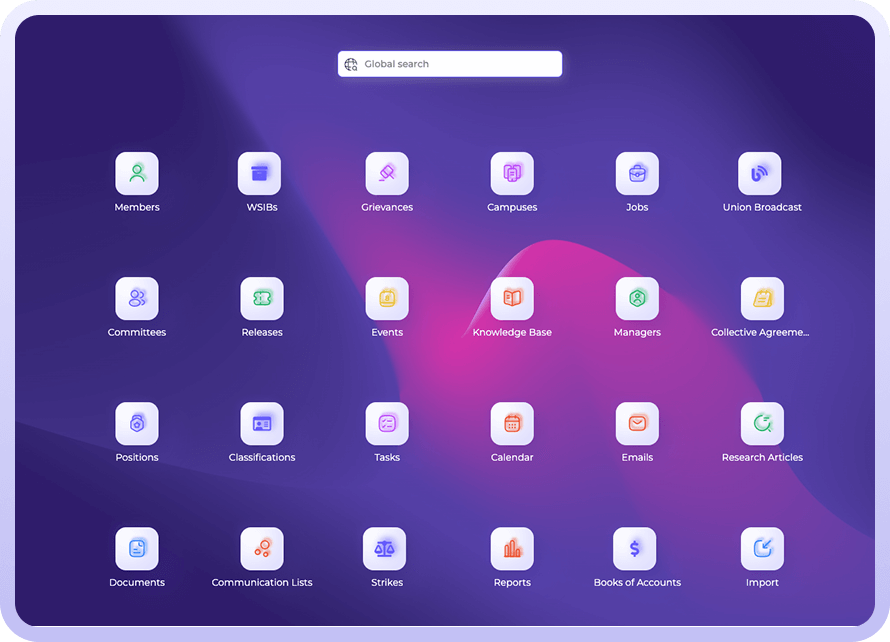Open the Emails envelope icon
The width and height of the screenshot is (890, 642).
click(x=637, y=424)
